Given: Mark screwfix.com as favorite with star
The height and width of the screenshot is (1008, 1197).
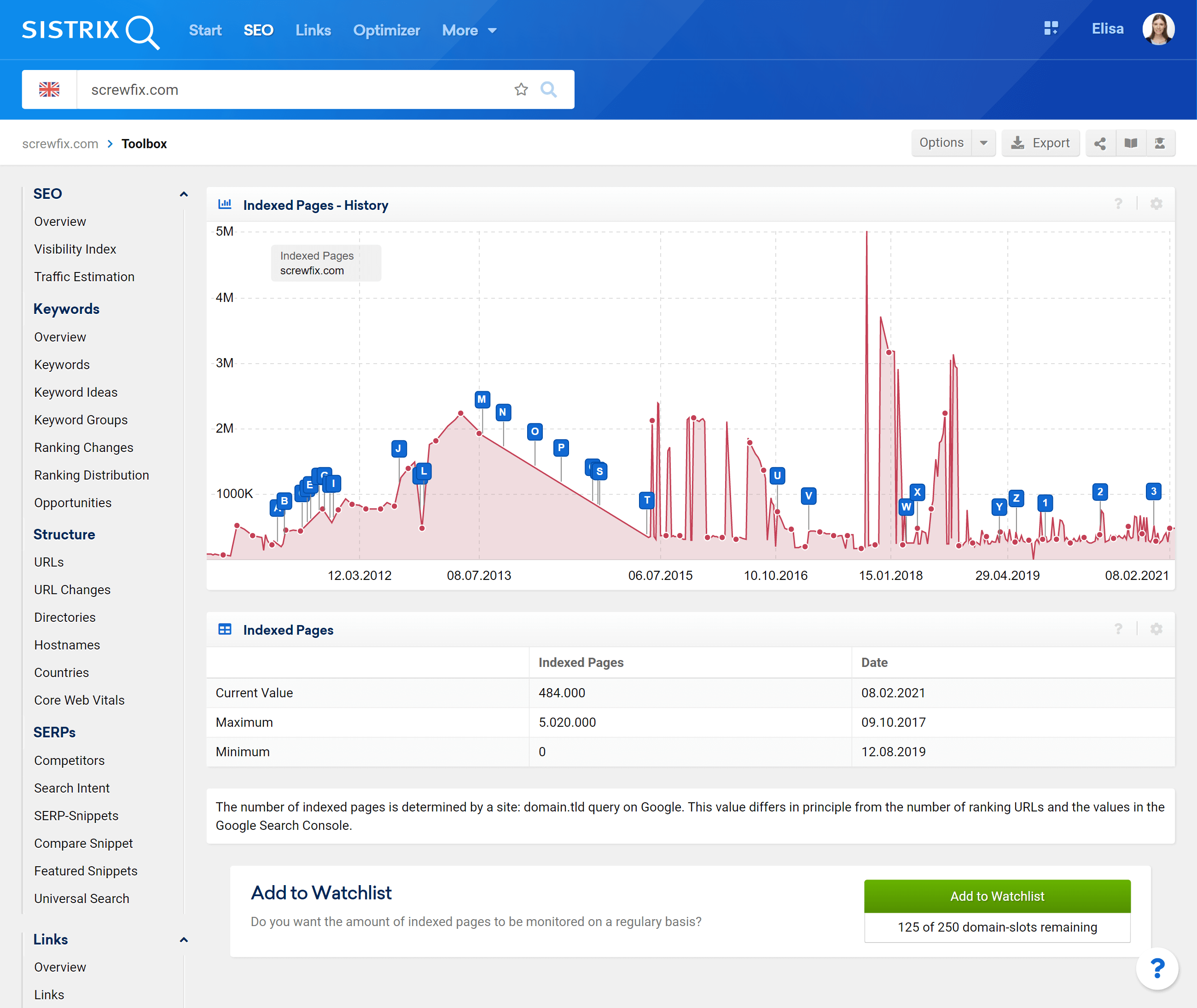Looking at the screenshot, I should 521,89.
